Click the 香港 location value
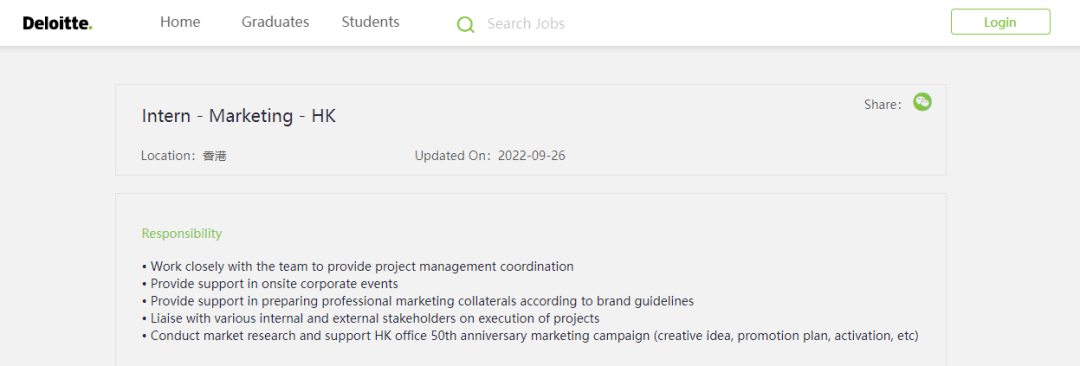 click(215, 156)
